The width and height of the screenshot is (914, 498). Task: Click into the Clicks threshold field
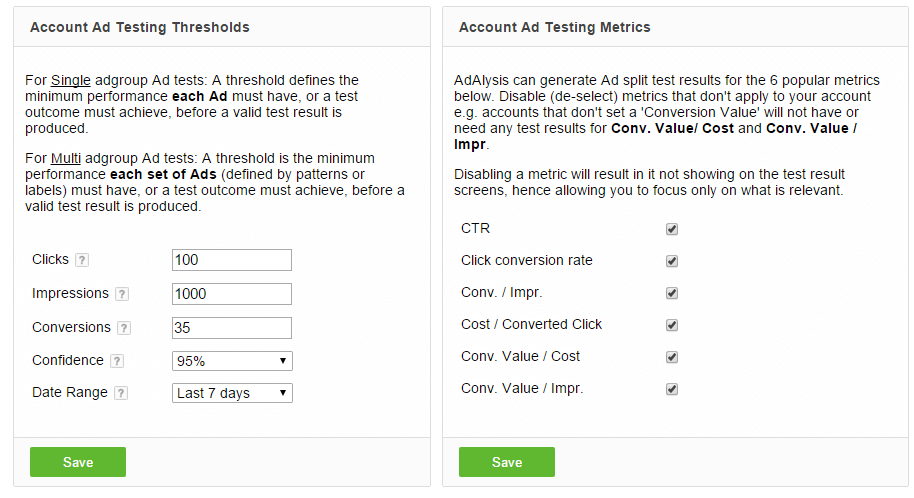pyautogui.click(x=232, y=260)
